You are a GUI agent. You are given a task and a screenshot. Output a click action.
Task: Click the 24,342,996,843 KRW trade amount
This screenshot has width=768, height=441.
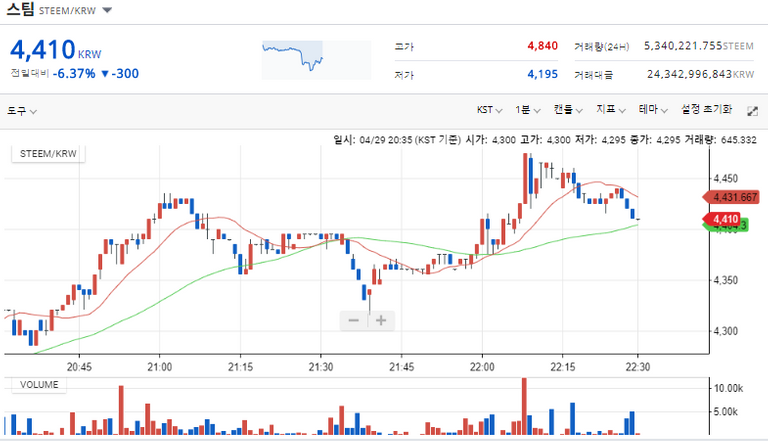[700, 74]
